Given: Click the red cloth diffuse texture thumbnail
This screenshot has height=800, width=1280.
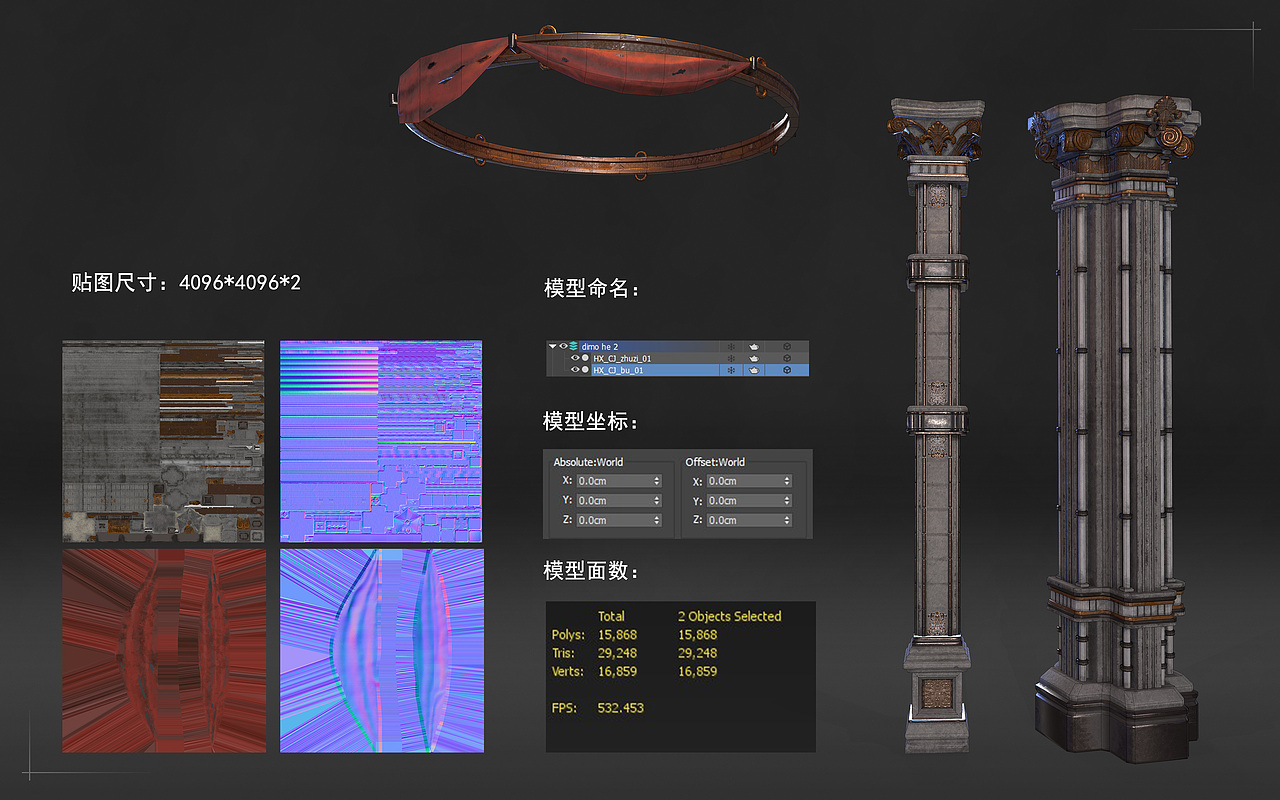Looking at the screenshot, I should 163,650.
